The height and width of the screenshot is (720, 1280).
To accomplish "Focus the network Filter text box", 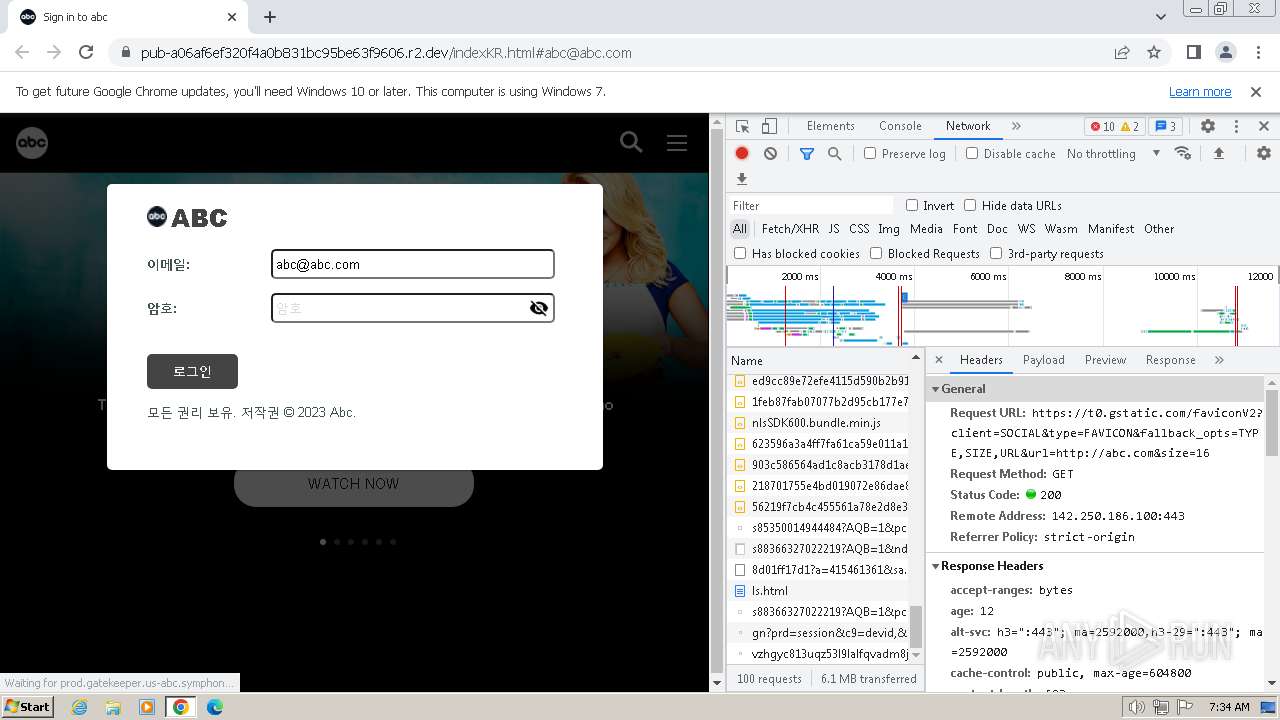I will [810, 206].
